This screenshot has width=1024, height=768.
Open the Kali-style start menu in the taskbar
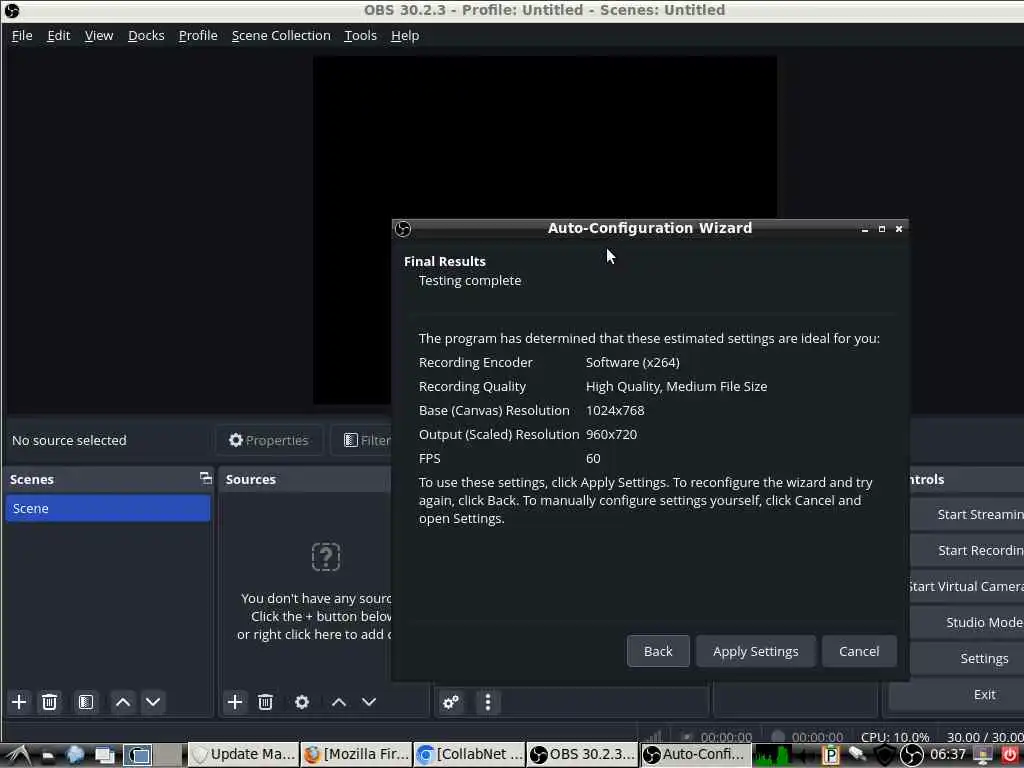[18, 755]
